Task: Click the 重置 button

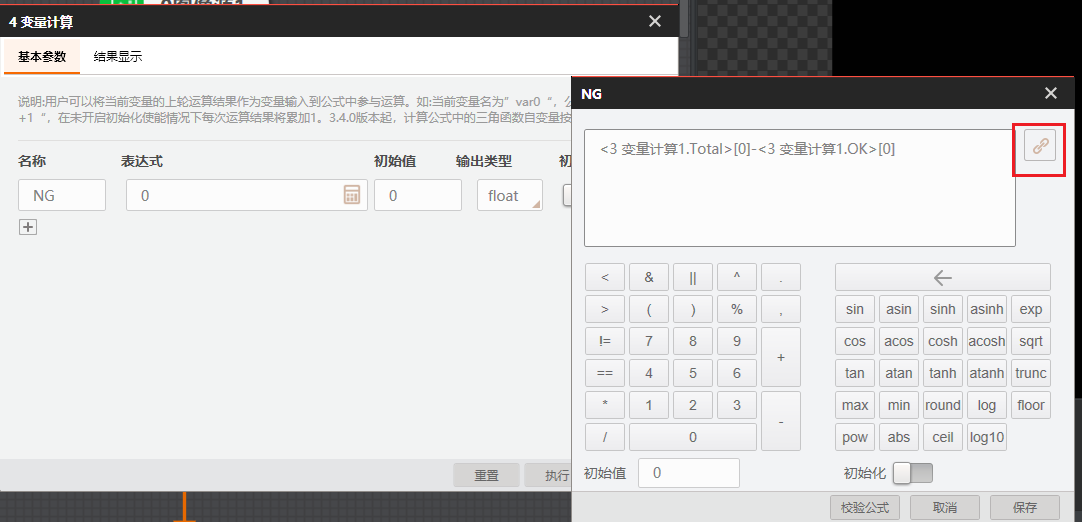Action: point(486,476)
